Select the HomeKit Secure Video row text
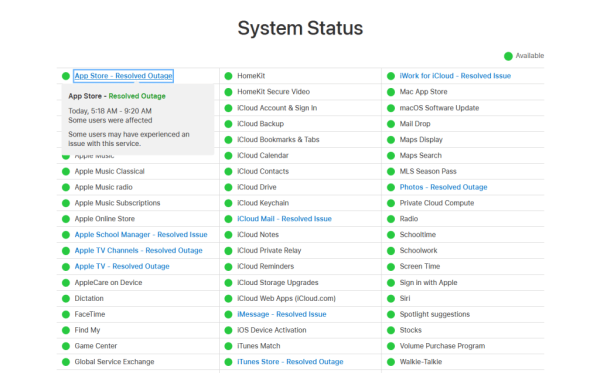The height and width of the screenshot is (373, 600). 273,92
